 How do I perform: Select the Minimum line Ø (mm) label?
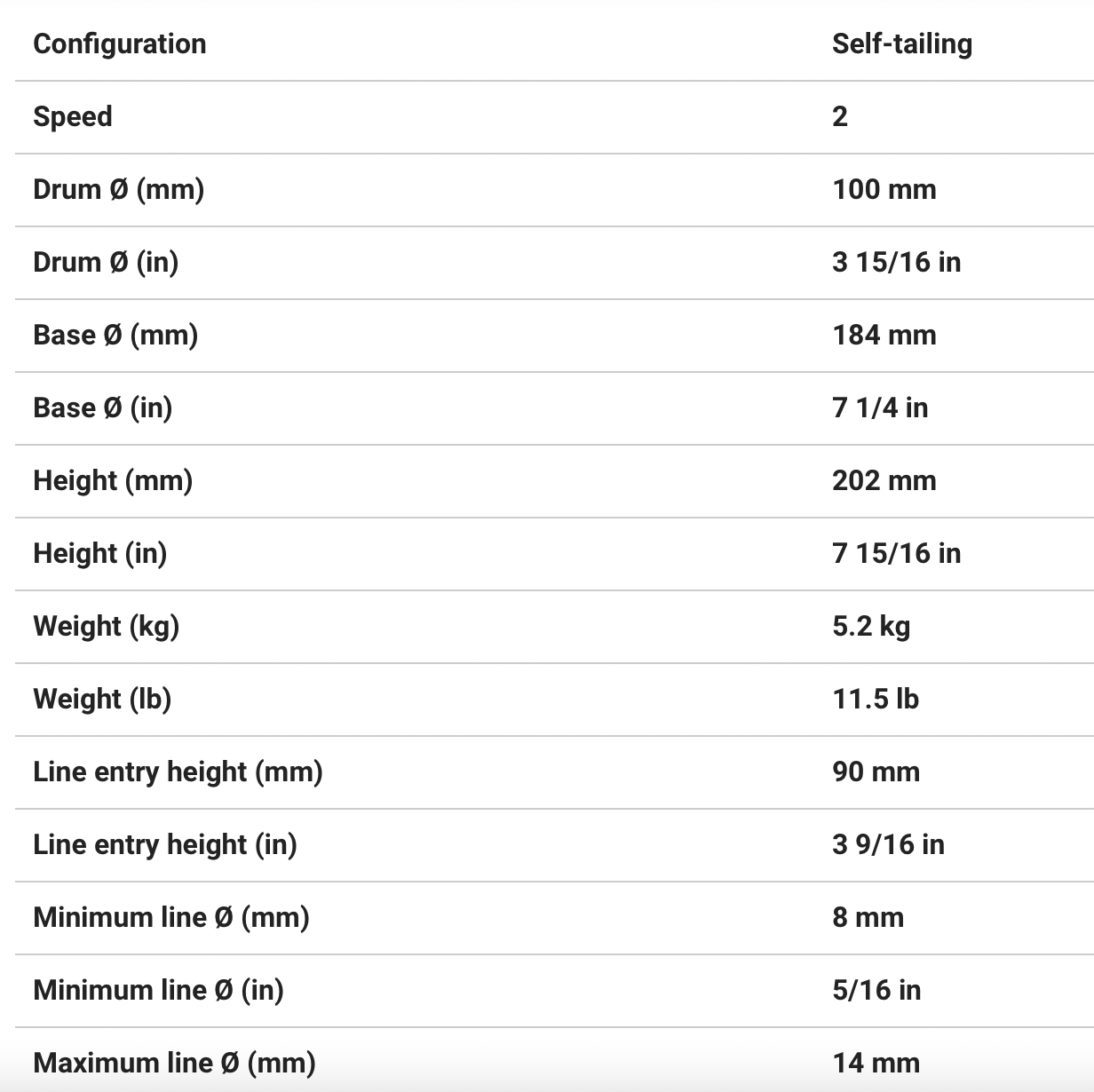pyautogui.click(x=171, y=917)
